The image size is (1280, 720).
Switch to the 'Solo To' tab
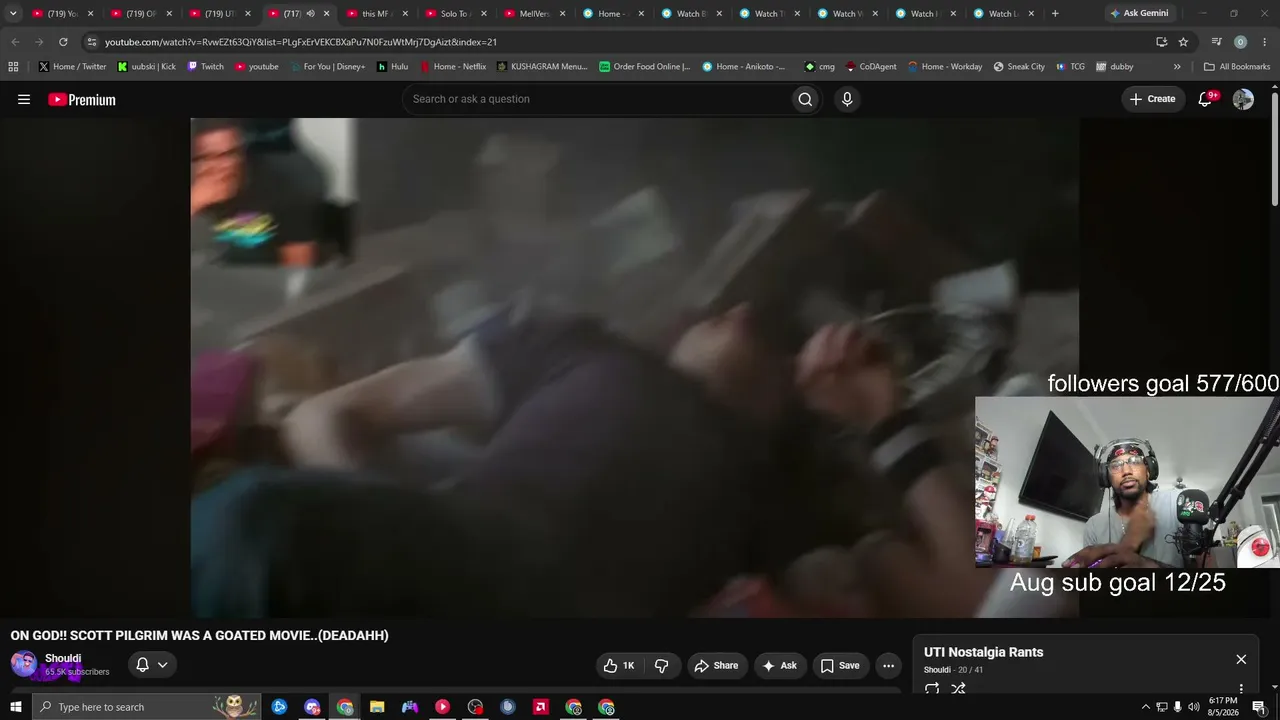click(454, 14)
